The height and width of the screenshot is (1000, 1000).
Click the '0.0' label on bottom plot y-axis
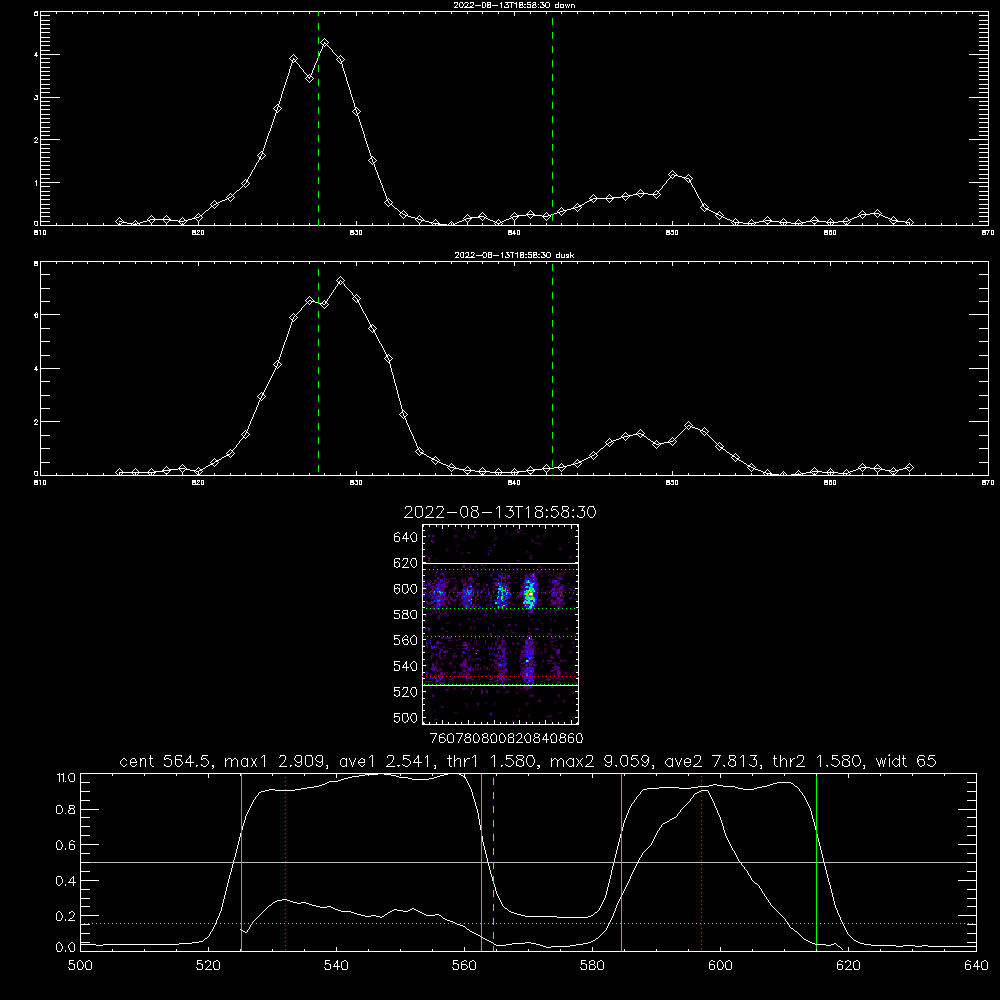66,948
